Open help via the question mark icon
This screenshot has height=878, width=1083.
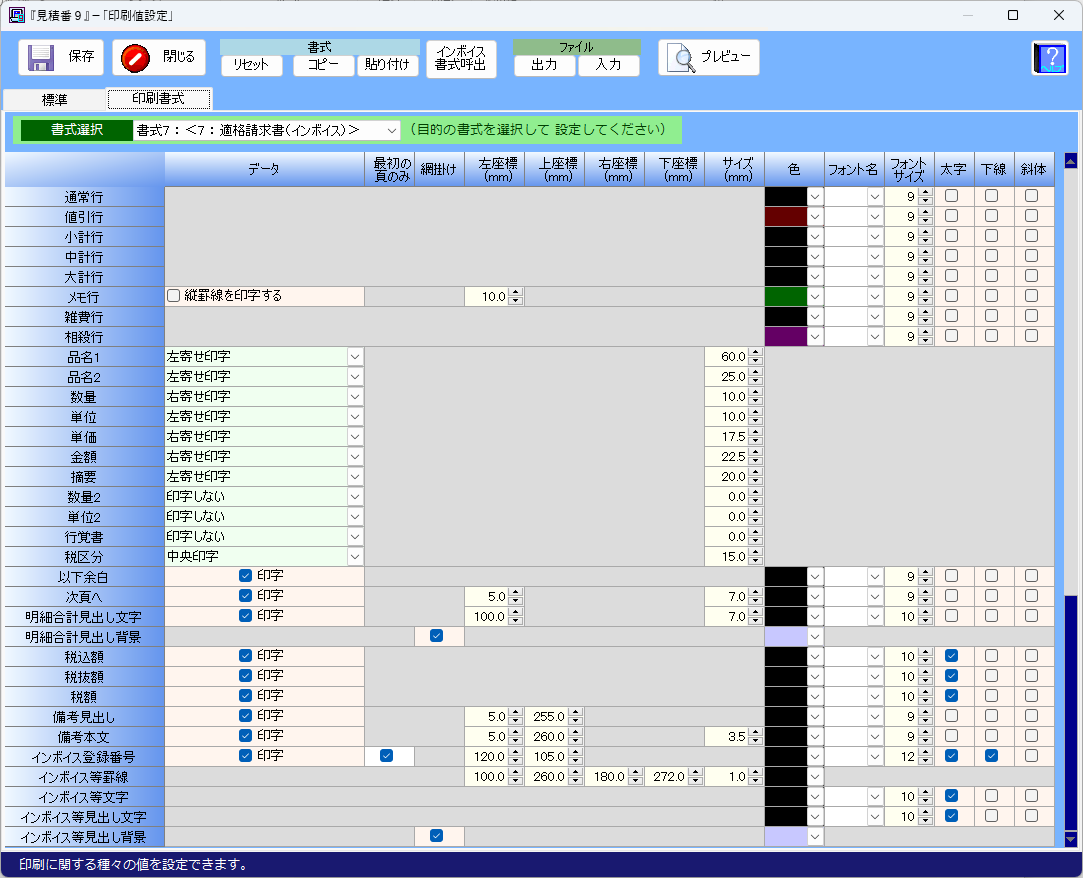click(1050, 58)
